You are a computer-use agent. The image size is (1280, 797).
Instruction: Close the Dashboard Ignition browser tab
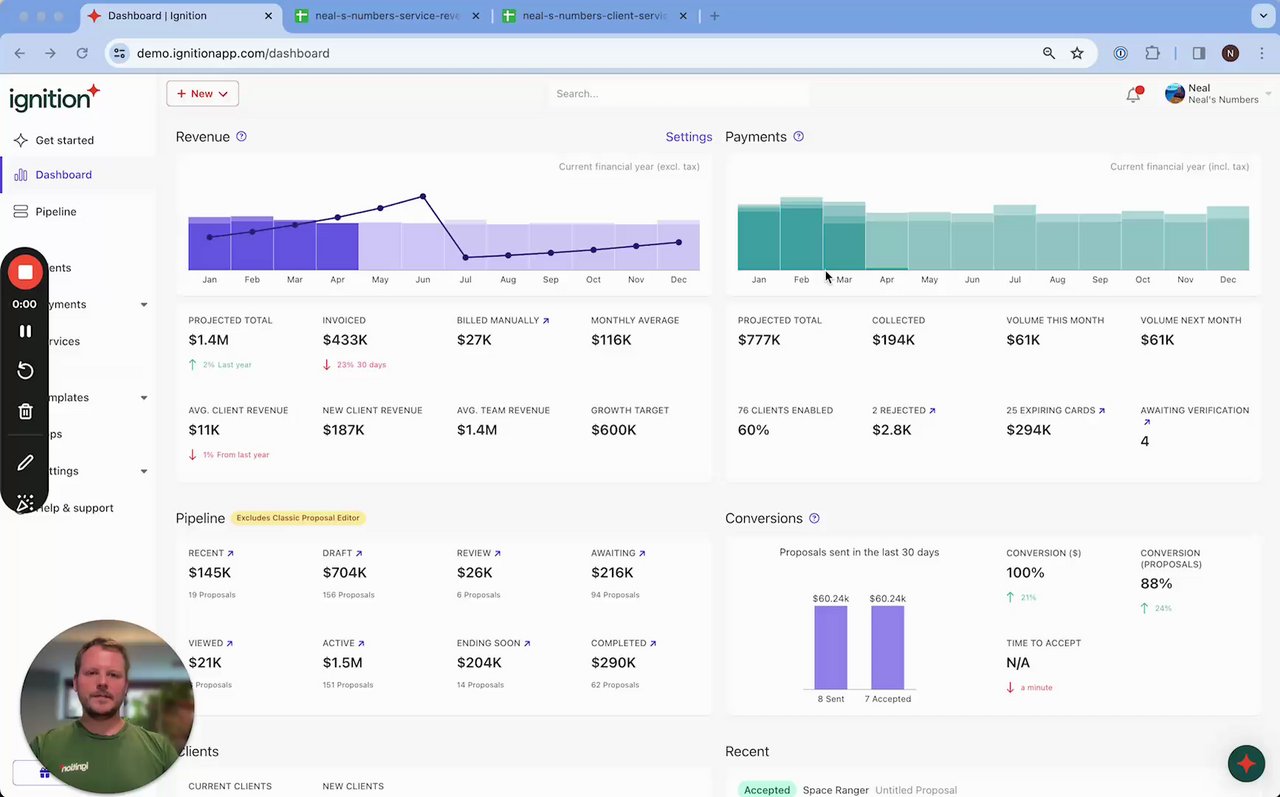pos(268,16)
